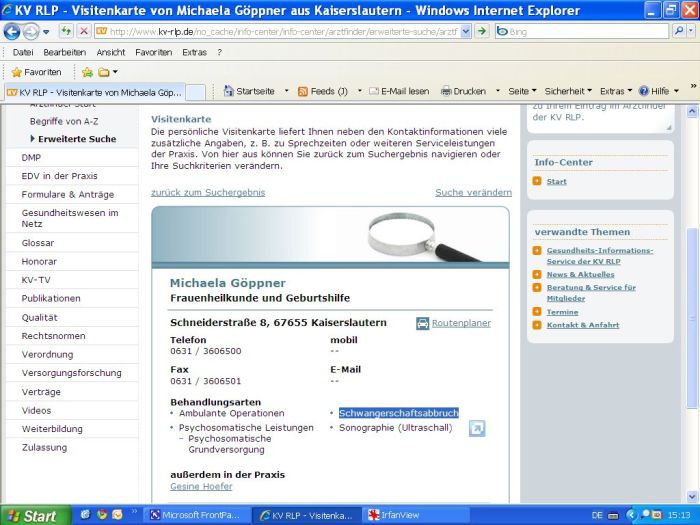Click the Drucken printer icon

click(446, 92)
